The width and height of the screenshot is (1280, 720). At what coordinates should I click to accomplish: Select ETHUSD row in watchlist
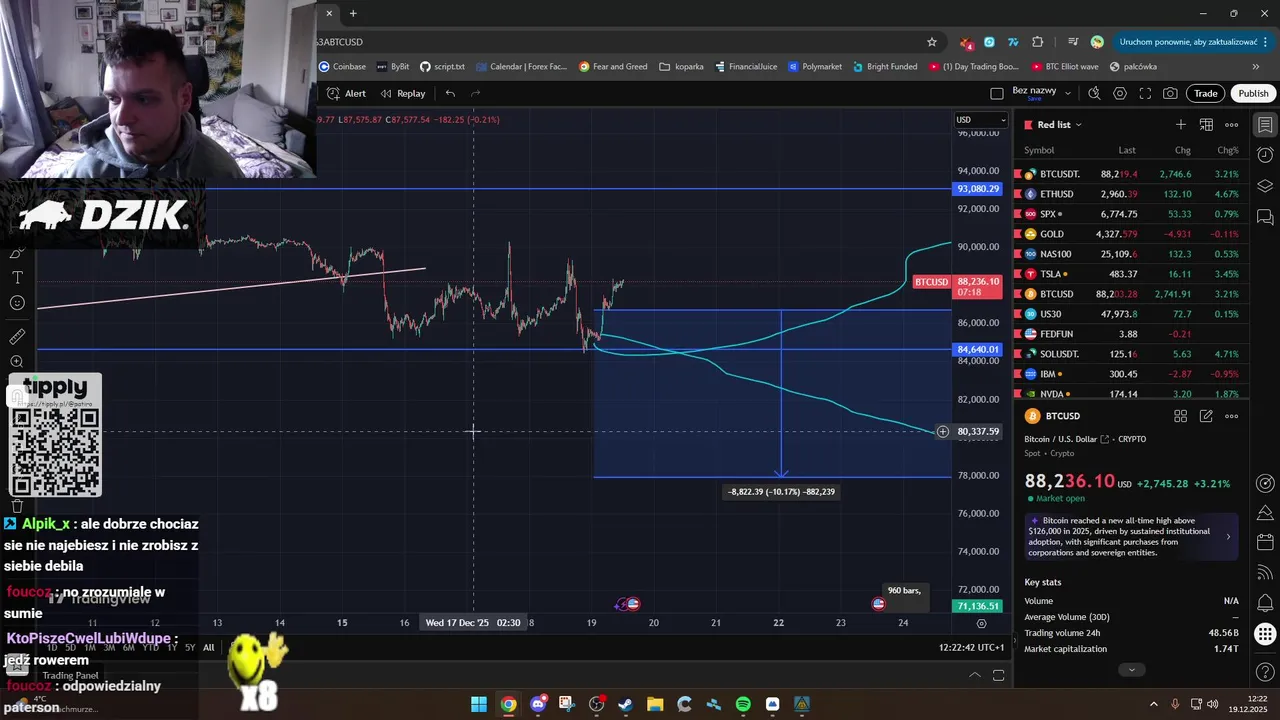click(1131, 194)
